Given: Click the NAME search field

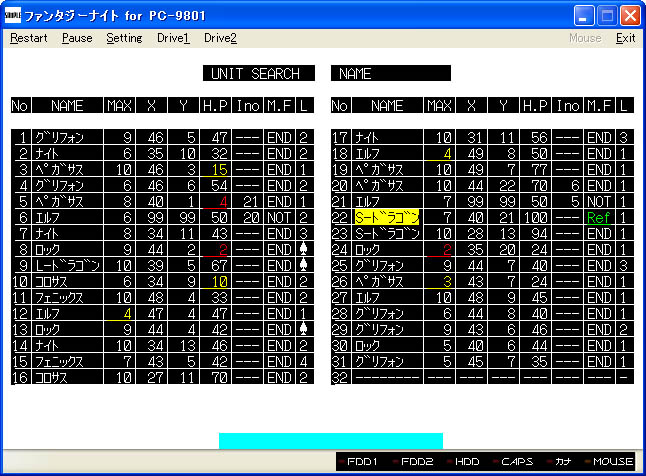Looking at the screenshot, I should coord(391,73).
